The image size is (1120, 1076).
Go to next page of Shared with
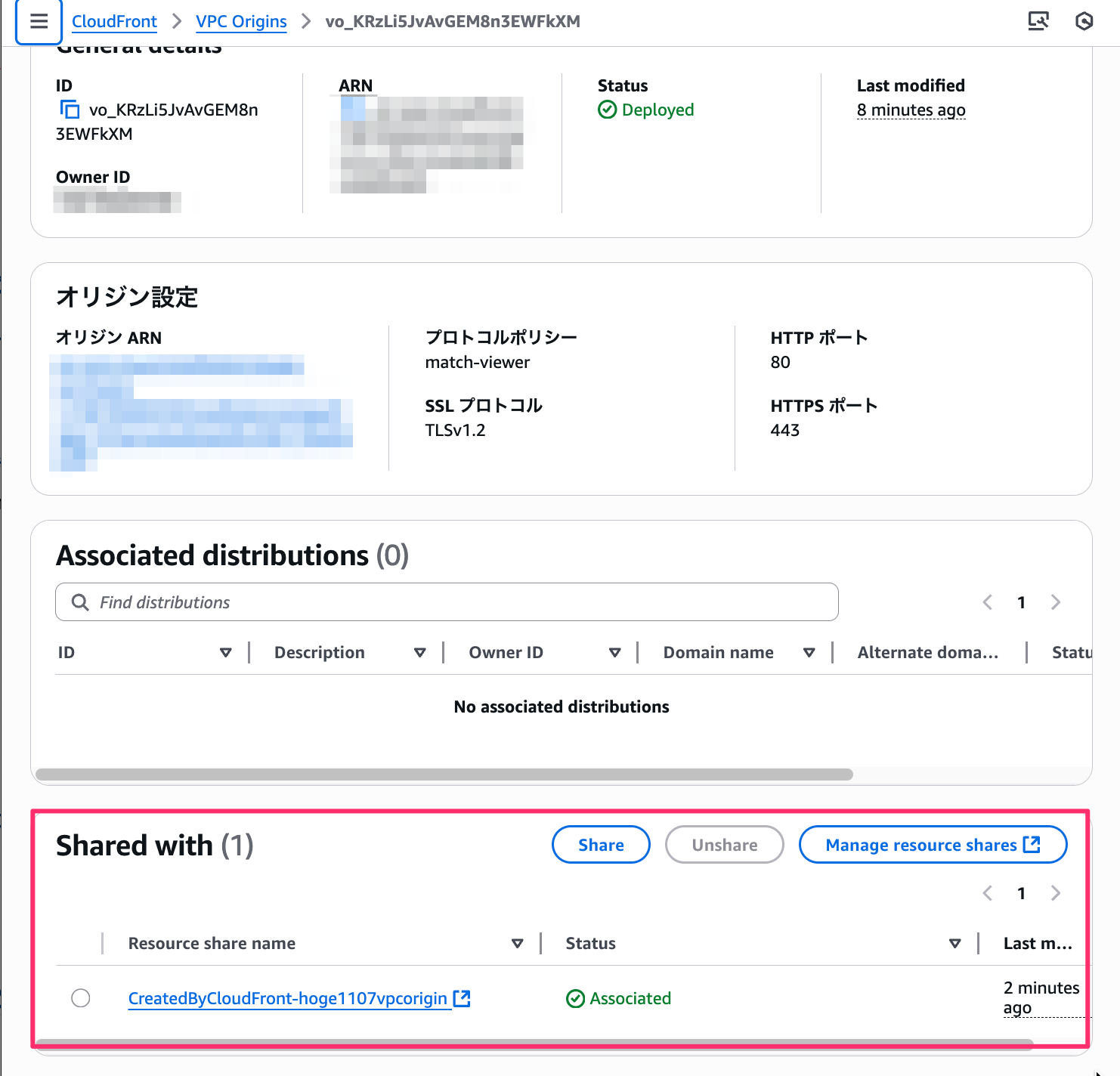point(1056,893)
